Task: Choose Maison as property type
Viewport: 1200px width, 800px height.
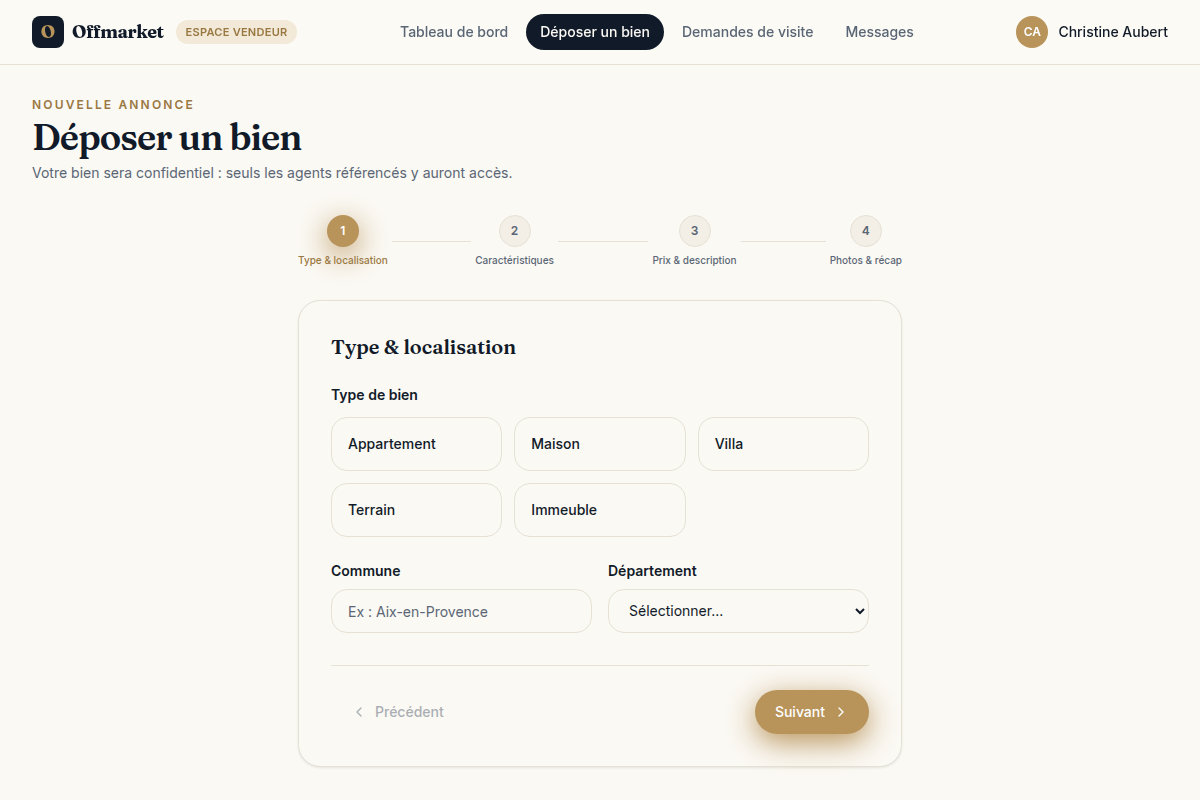Action: [x=600, y=444]
